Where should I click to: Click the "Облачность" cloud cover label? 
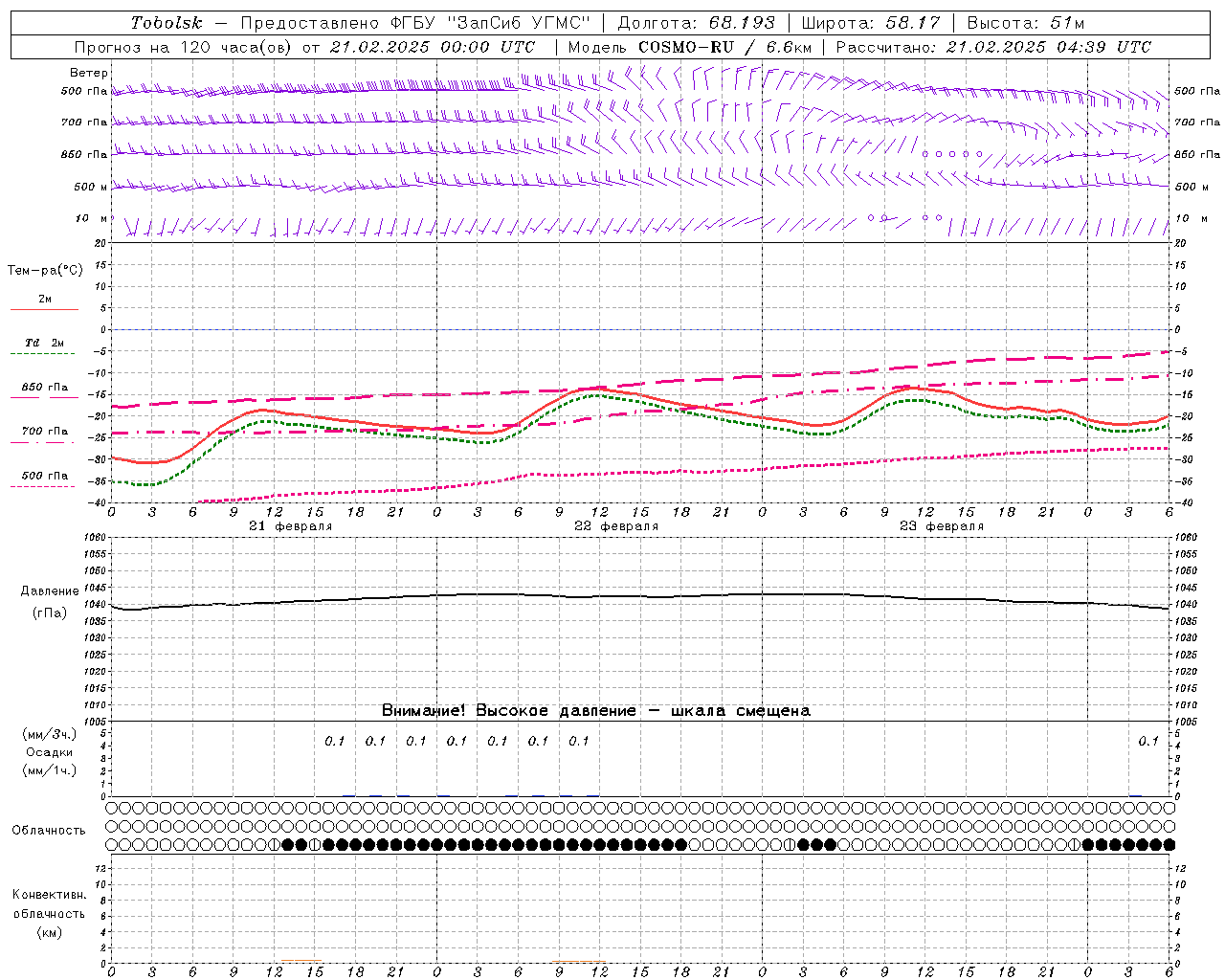tap(49, 831)
